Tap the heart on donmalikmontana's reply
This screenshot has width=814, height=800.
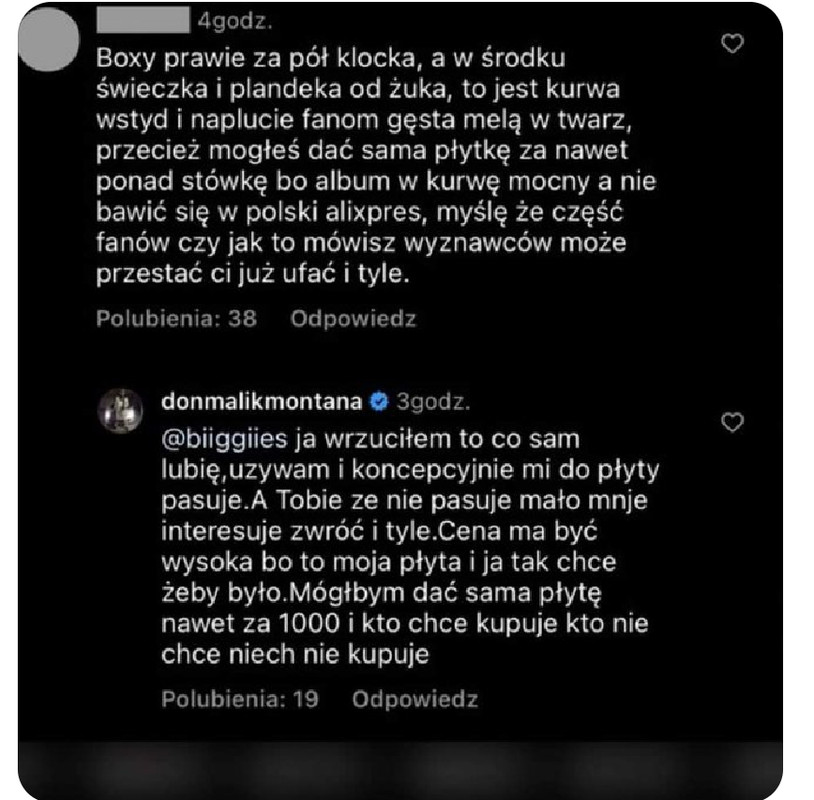(732, 422)
